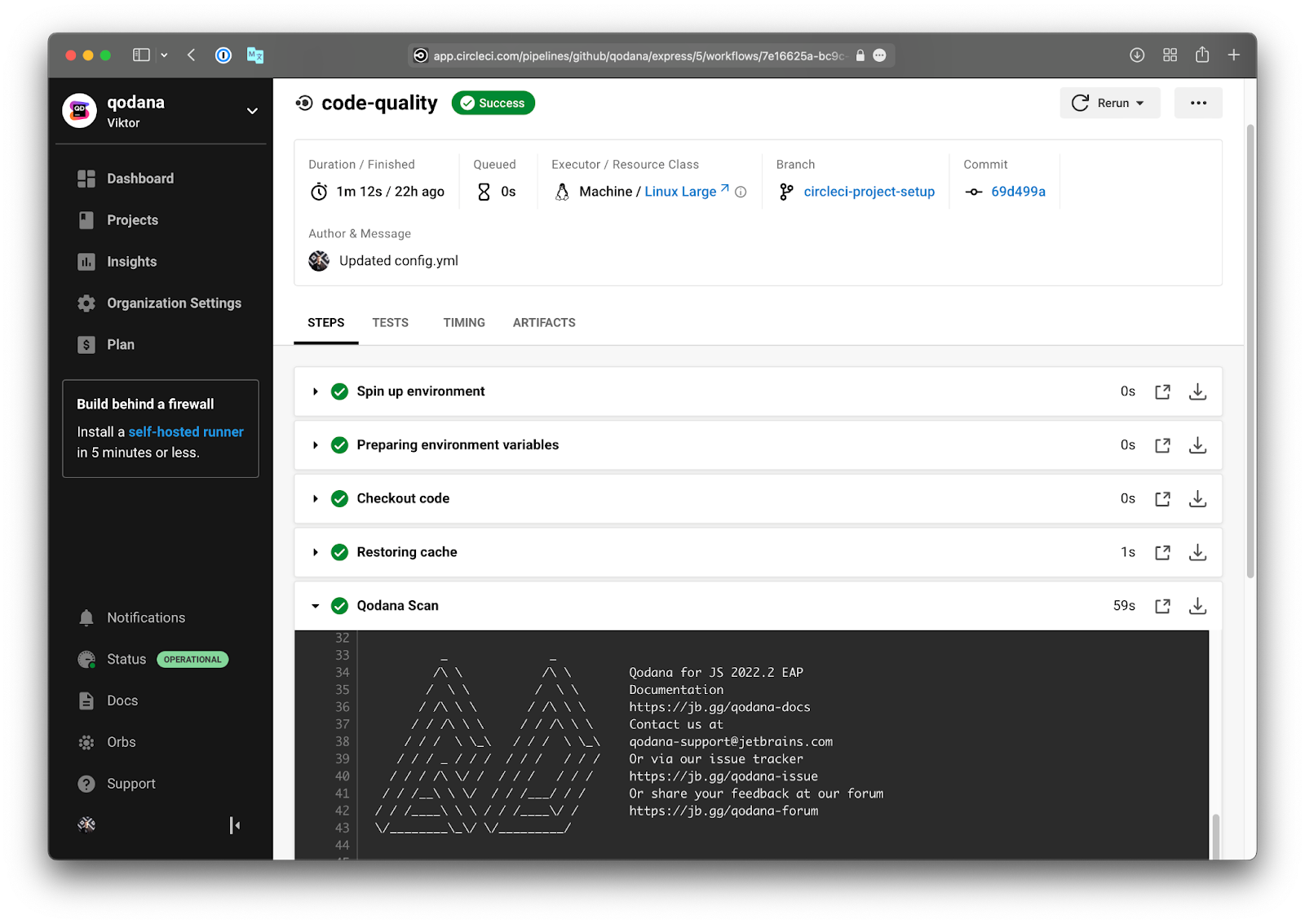Expand the Spin up environment step

pos(316,391)
